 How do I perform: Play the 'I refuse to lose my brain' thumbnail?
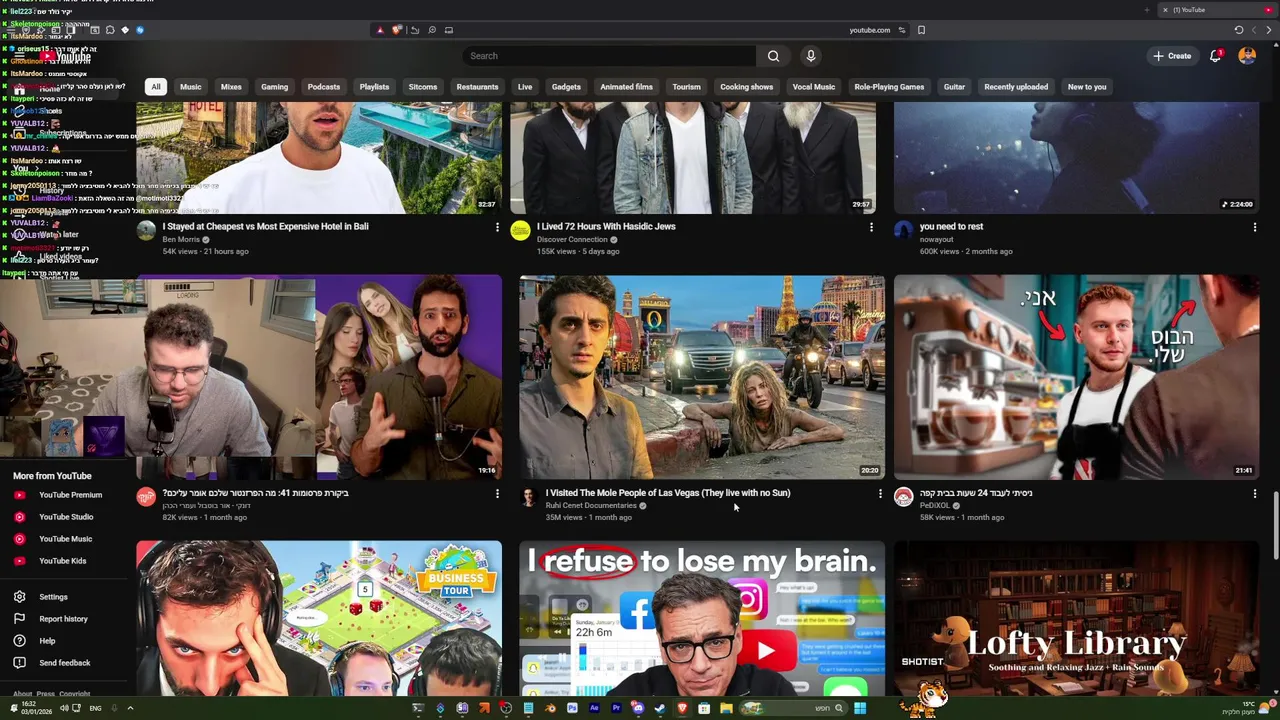point(702,618)
